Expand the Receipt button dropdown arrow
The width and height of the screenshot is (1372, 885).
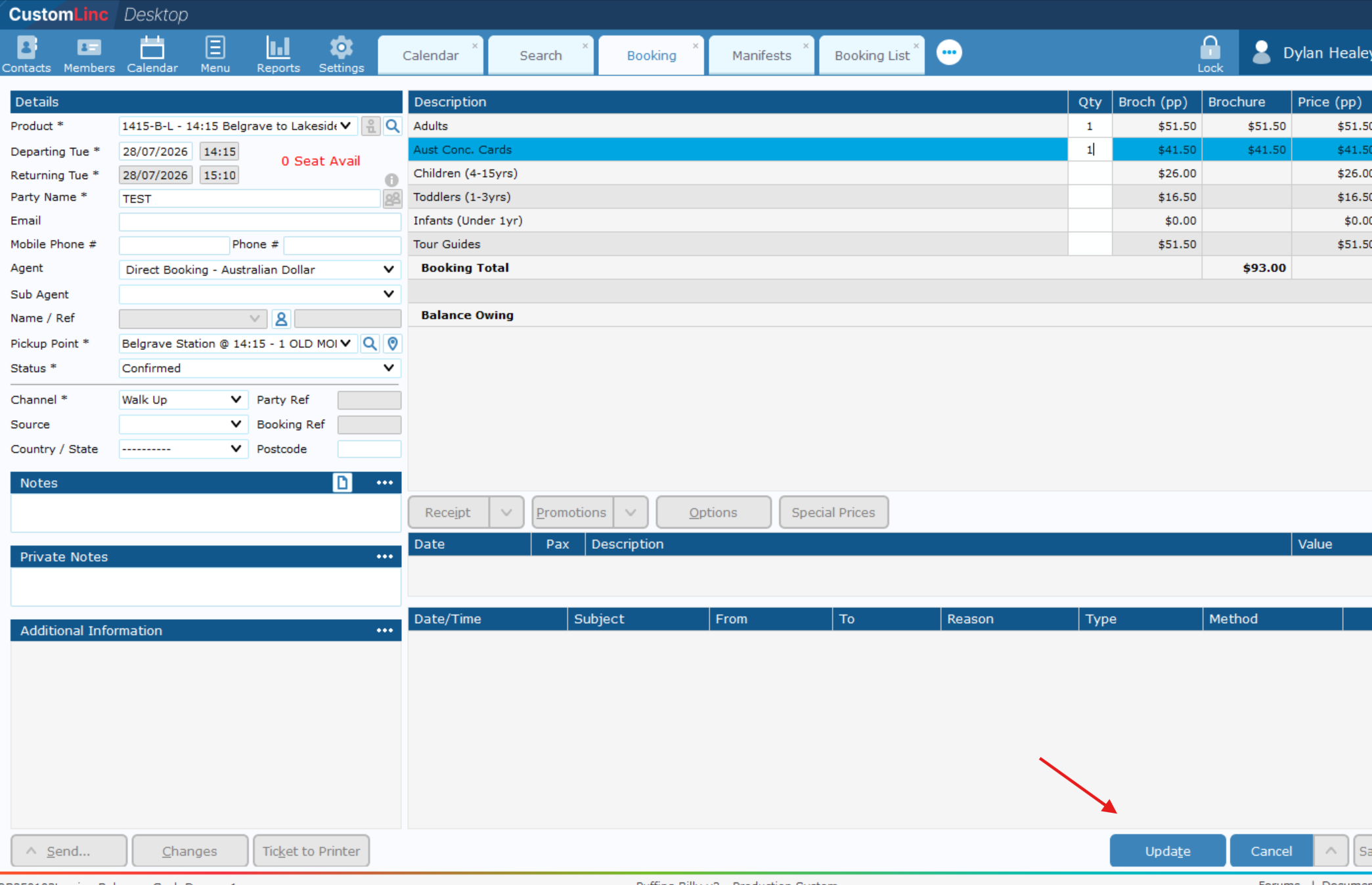point(506,512)
